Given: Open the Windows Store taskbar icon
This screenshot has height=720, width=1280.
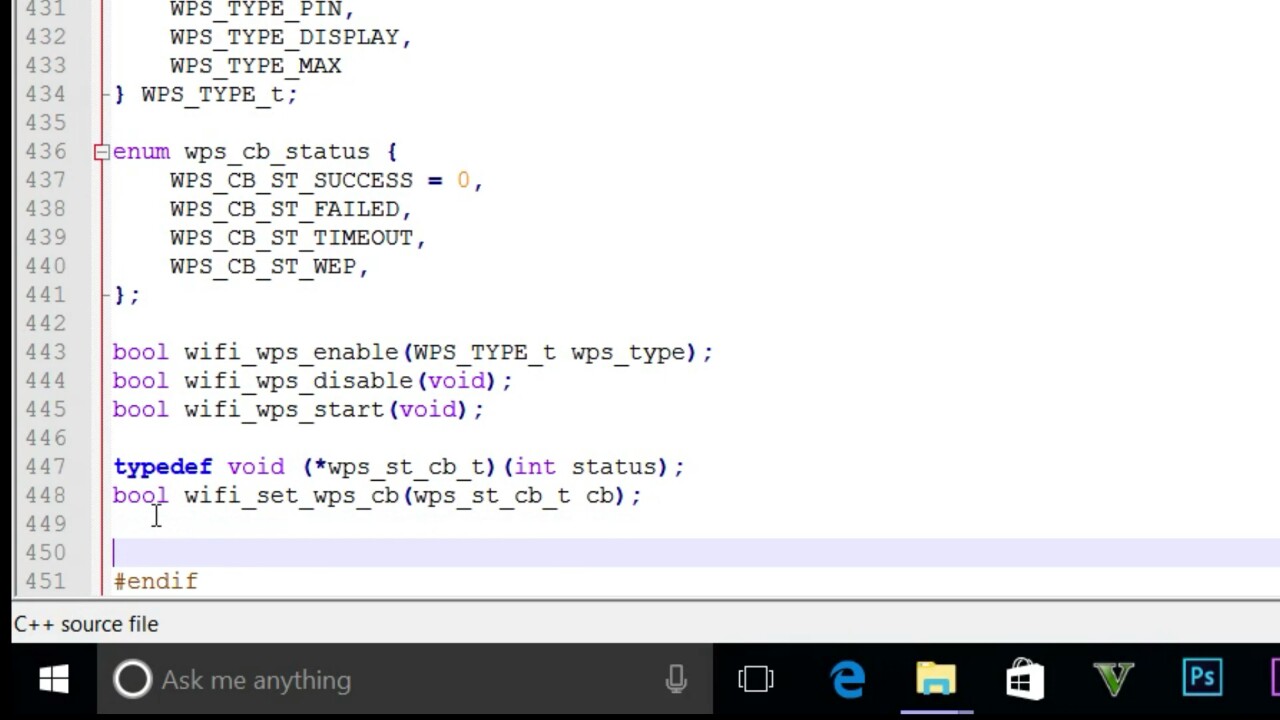Looking at the screenshot, I should click(x=1025, y=680).
